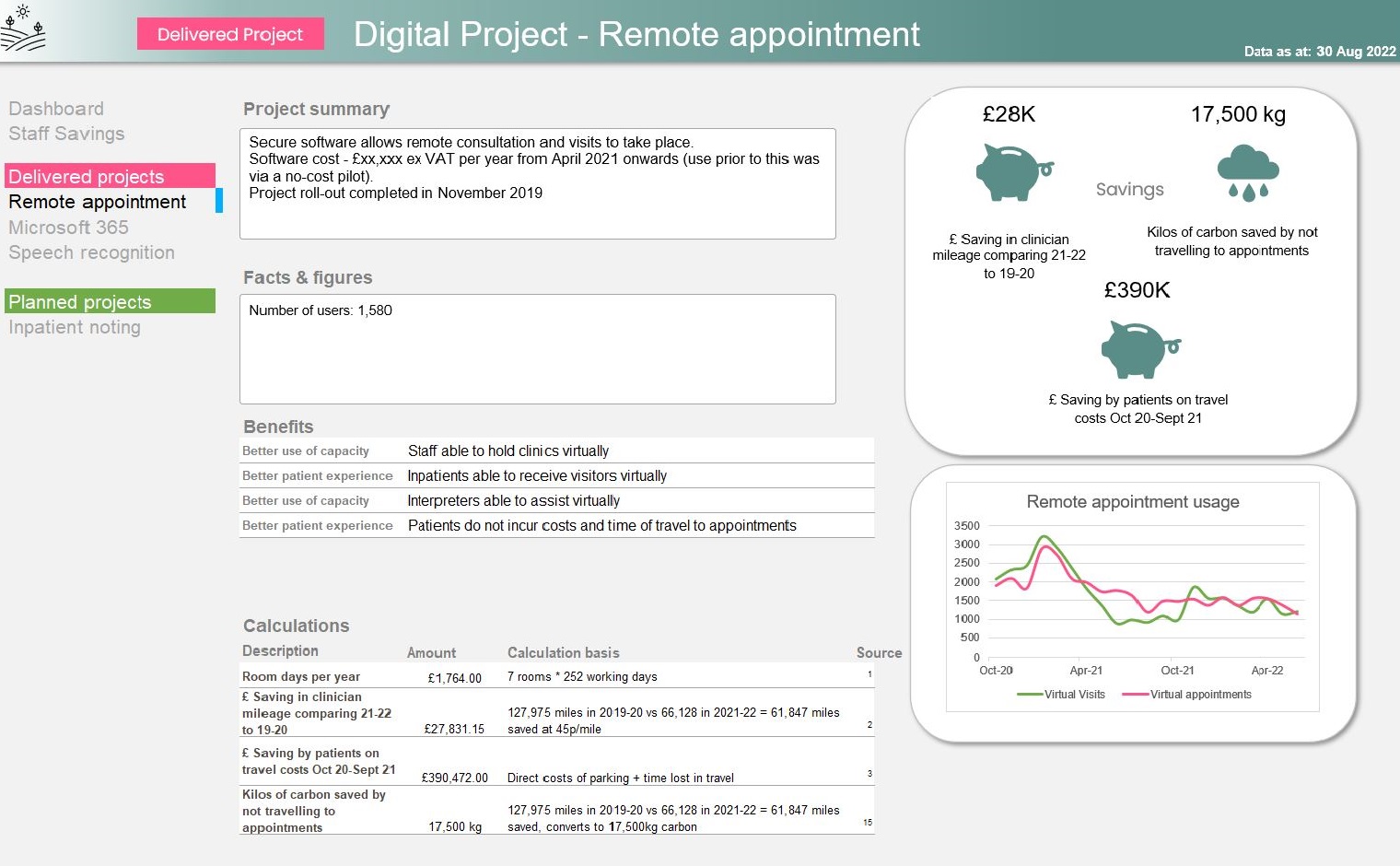Click the Delivered projects section header
The image size is (1400, 866).
(87, 176)
